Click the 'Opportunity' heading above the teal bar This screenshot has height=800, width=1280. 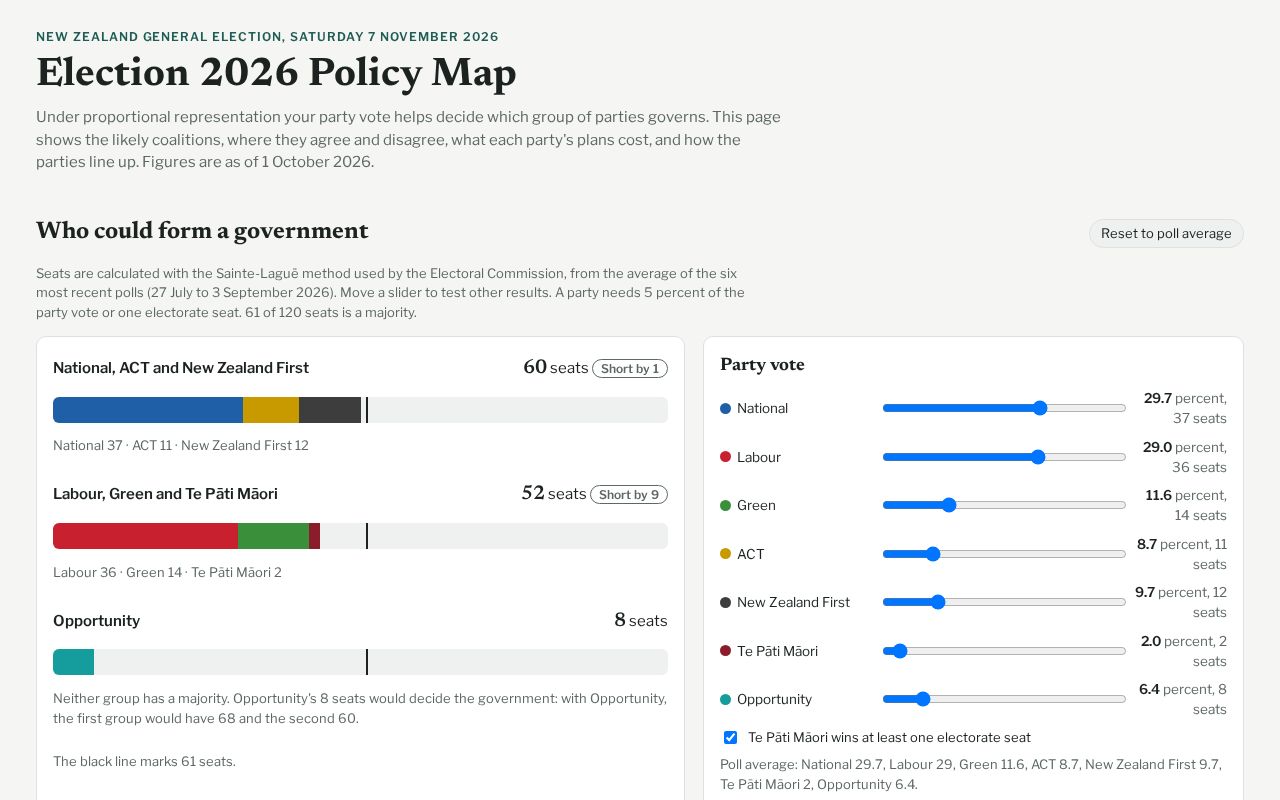[96, 621]
